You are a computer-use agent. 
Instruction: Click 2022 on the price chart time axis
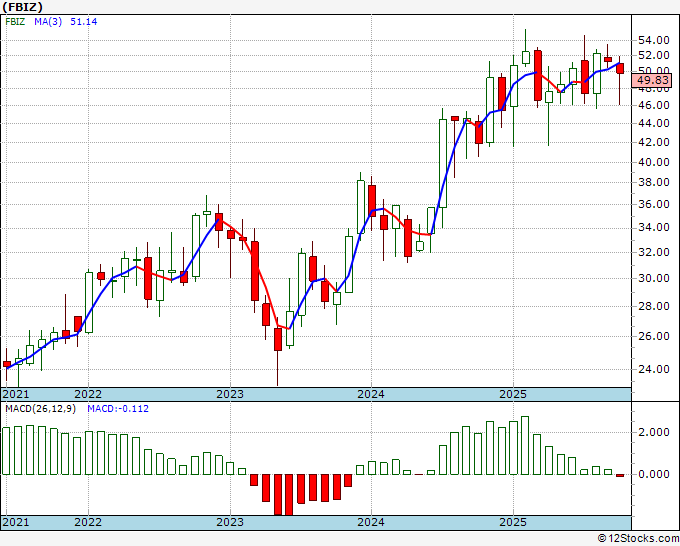coord(88,394)
